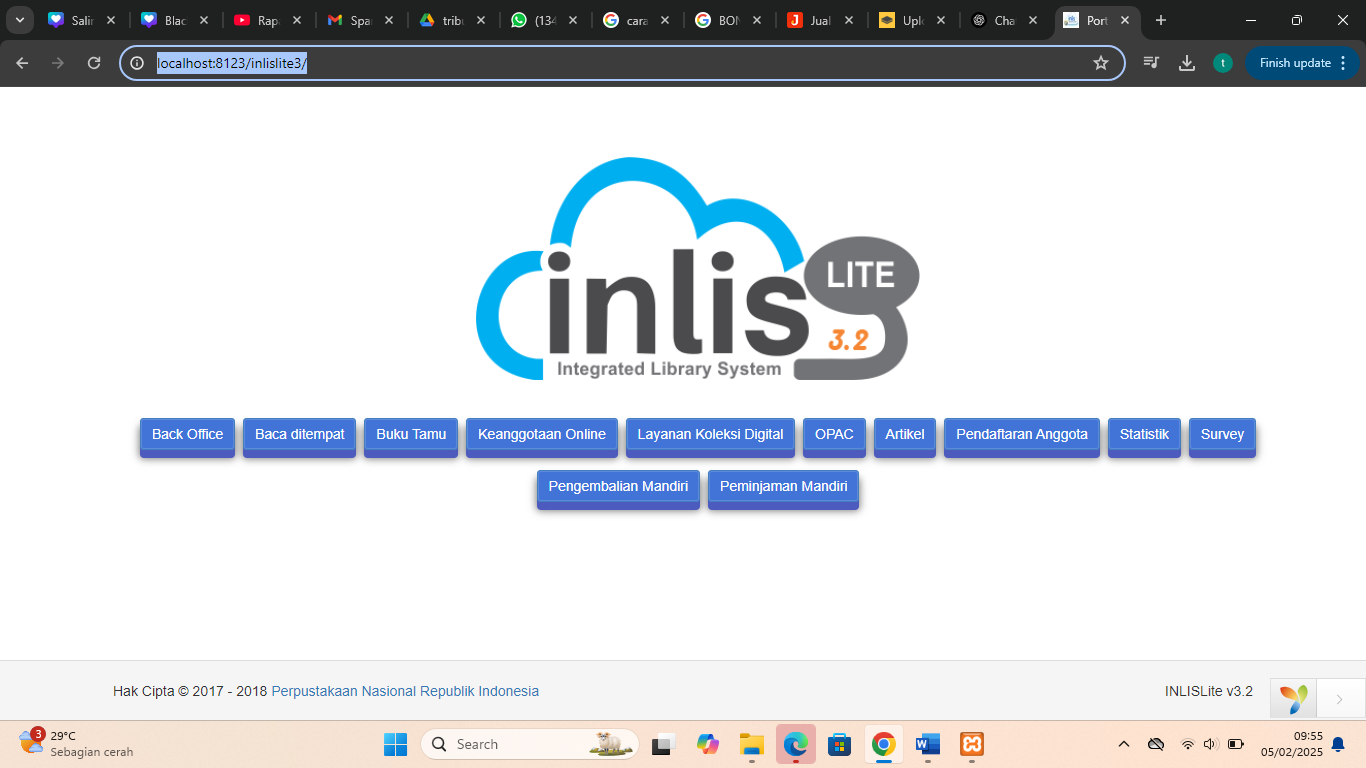View site information icon in address bar
1366x768 pixels.
pyautogui.click(x=138, y=63)
